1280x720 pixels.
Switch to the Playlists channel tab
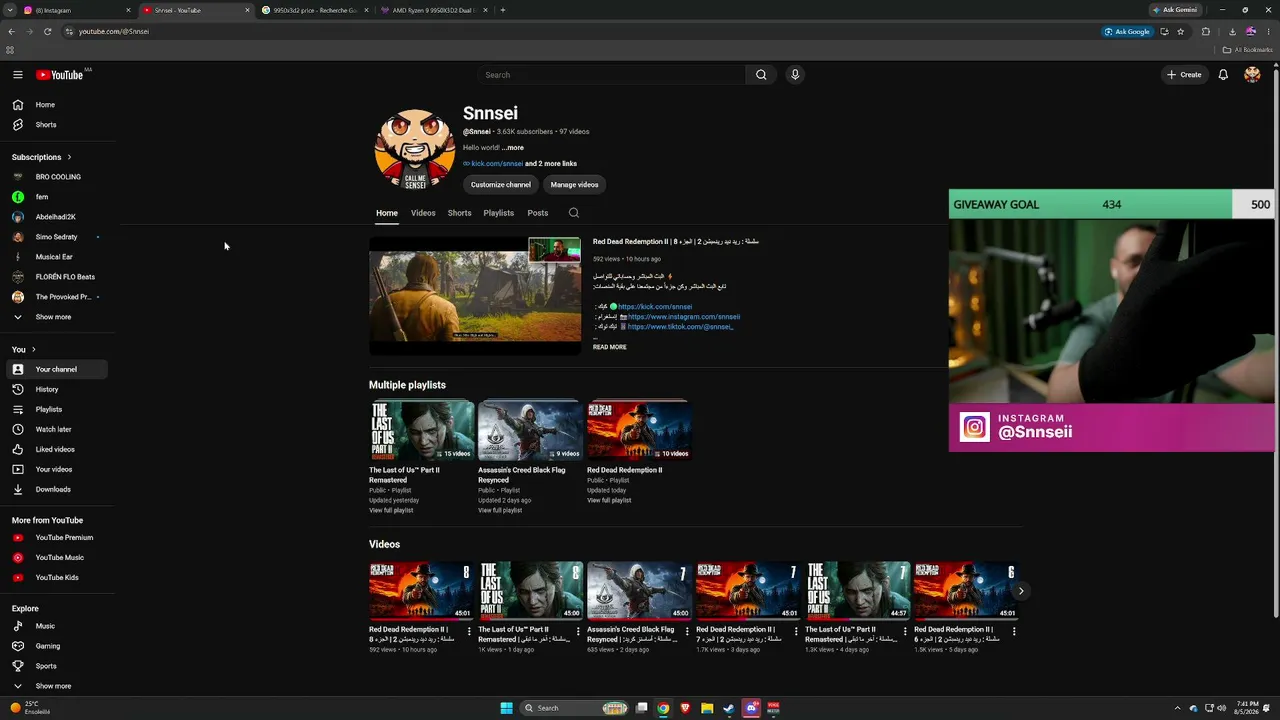(x=498, y=213)
